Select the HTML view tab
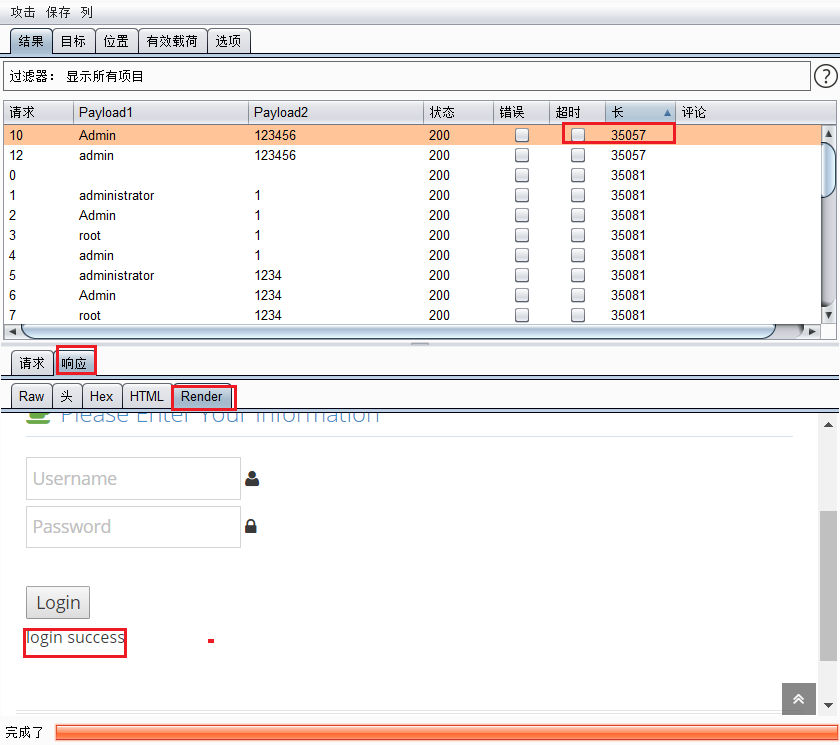The width and height of the screenshot is (840, 745). [146, 396]
